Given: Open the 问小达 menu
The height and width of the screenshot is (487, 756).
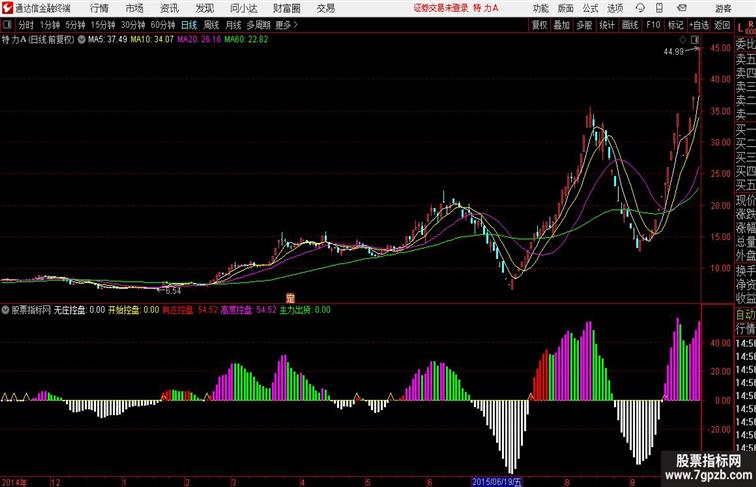Looking at the screenshot, I should (x=243, y=8).
